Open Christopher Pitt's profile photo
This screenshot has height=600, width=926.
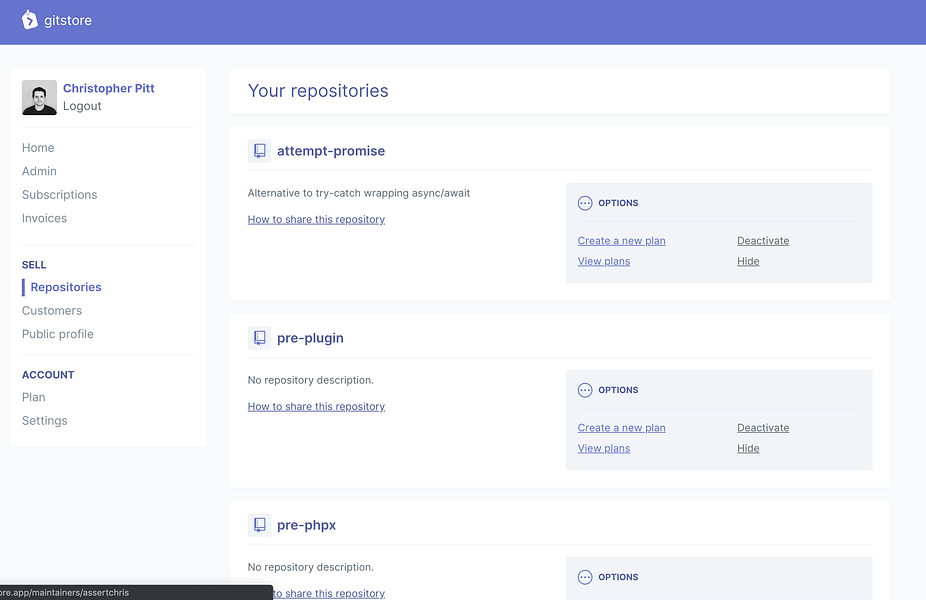[x=40, y=97]
